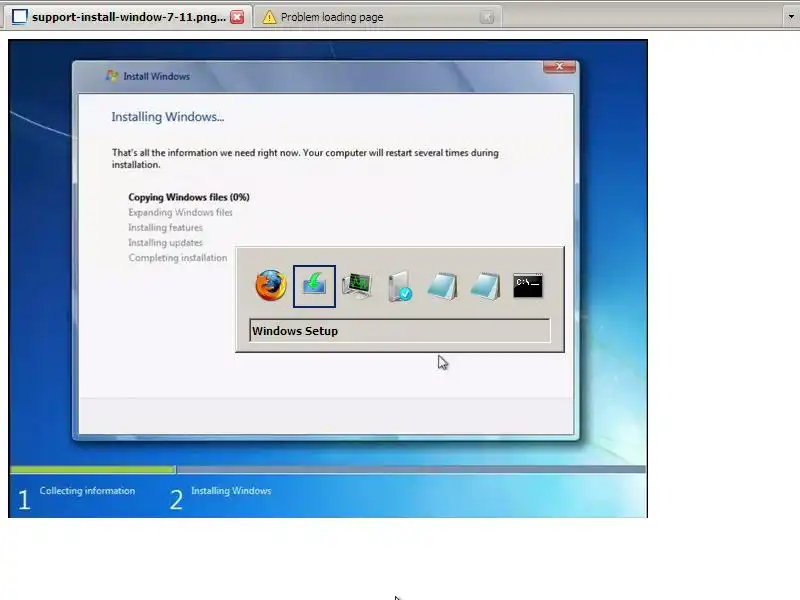Switch to the Problem loading page tab
The width and height of the screenshot is (800, 600).
[x=378, y=17]
